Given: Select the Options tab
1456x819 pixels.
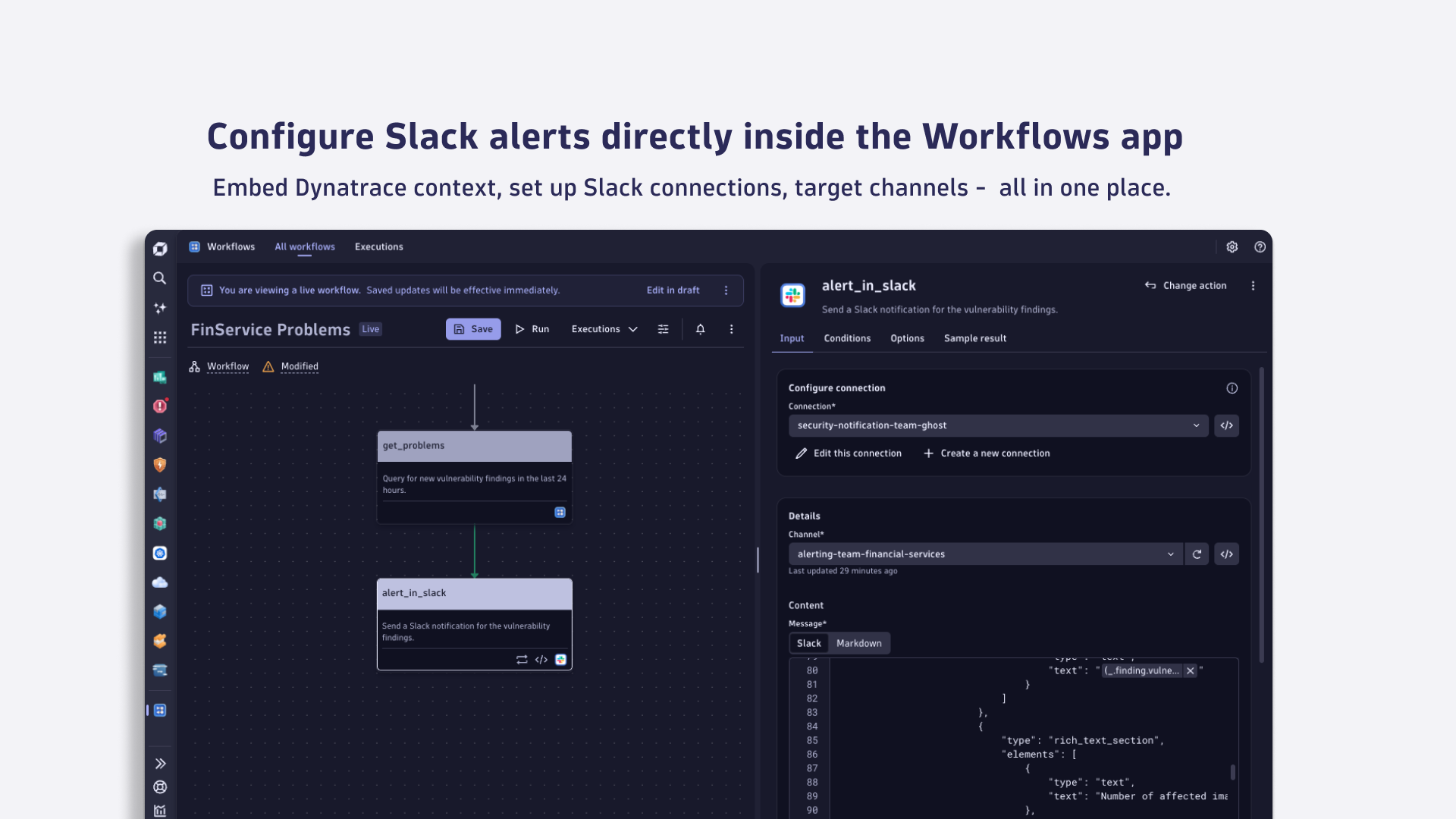Looking at the screenshot, I should (907, 339).
